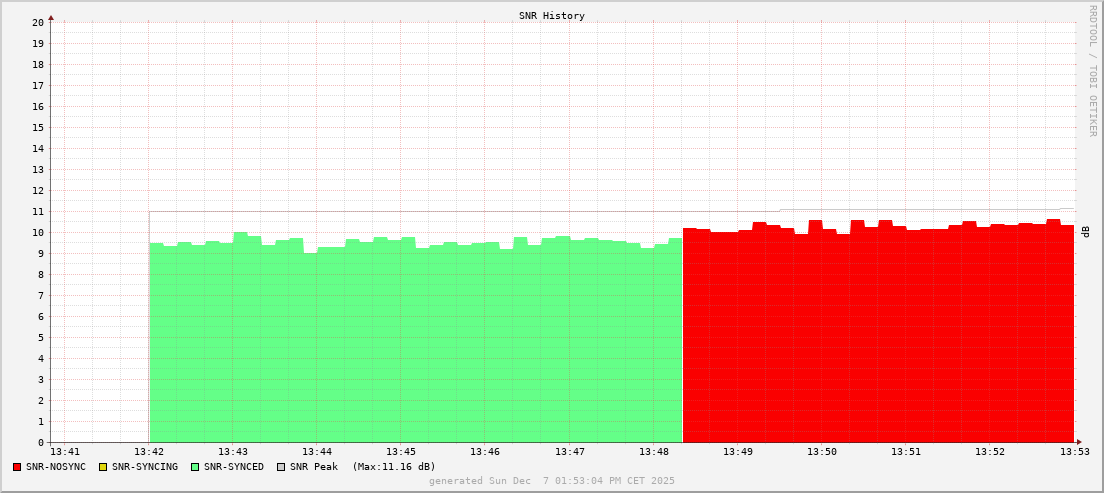This screenshot has width=1104, height=493.
Task: Click the 13:53 time axis label
Action: [x=1073, y=453]
